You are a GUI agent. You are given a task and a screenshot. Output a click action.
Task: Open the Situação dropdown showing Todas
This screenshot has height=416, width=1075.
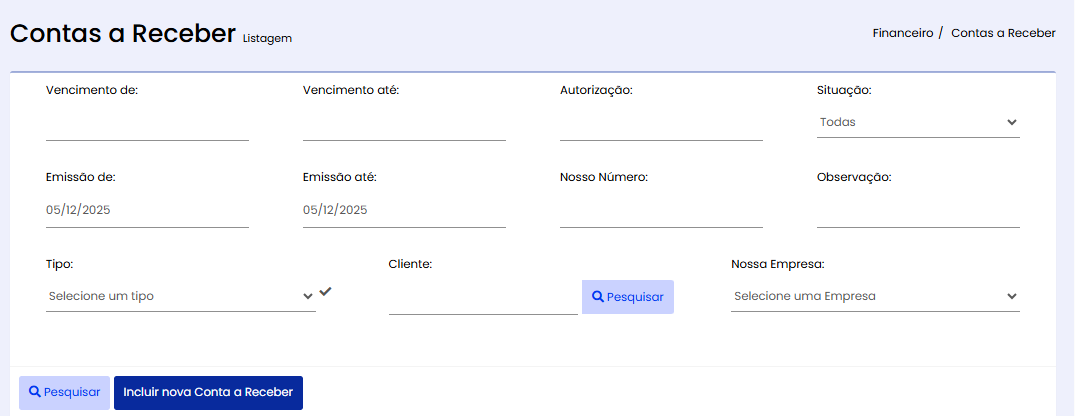918,122
